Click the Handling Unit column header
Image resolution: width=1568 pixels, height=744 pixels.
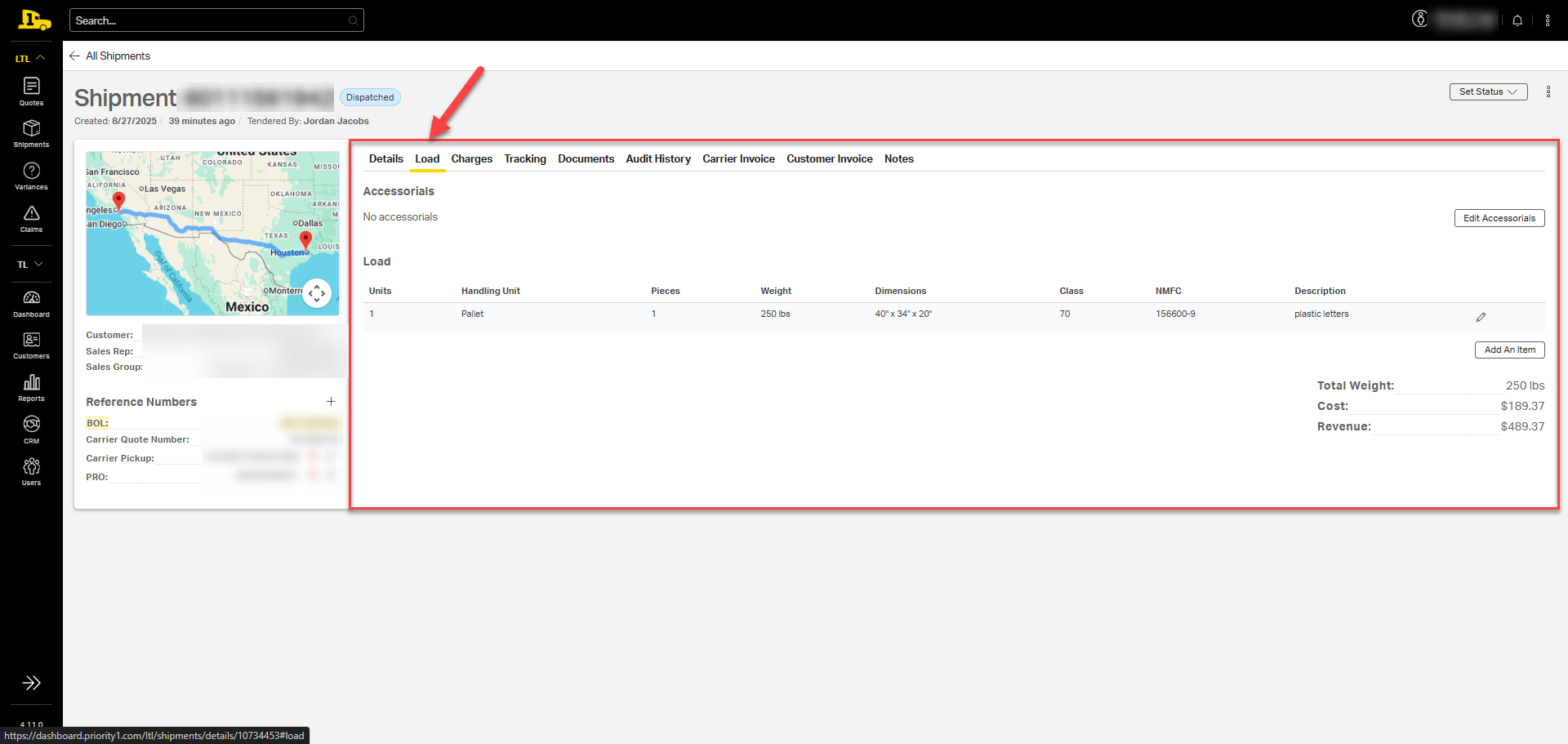pos(491,291)
